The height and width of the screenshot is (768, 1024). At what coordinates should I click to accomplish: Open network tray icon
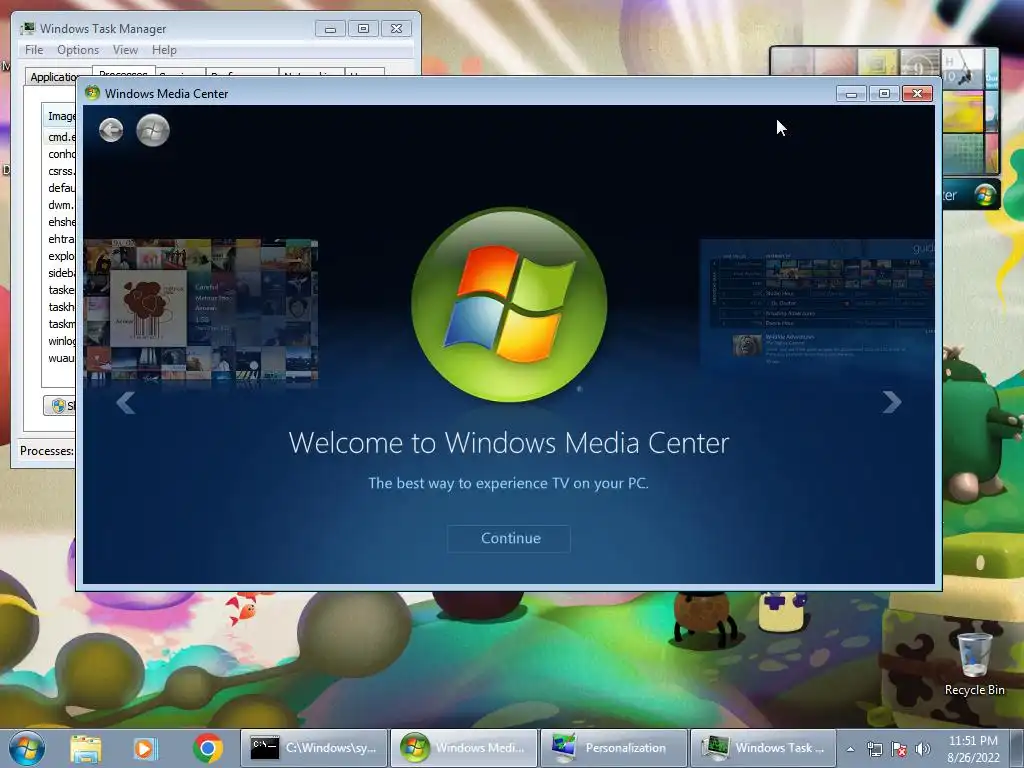tap(874, 749)
